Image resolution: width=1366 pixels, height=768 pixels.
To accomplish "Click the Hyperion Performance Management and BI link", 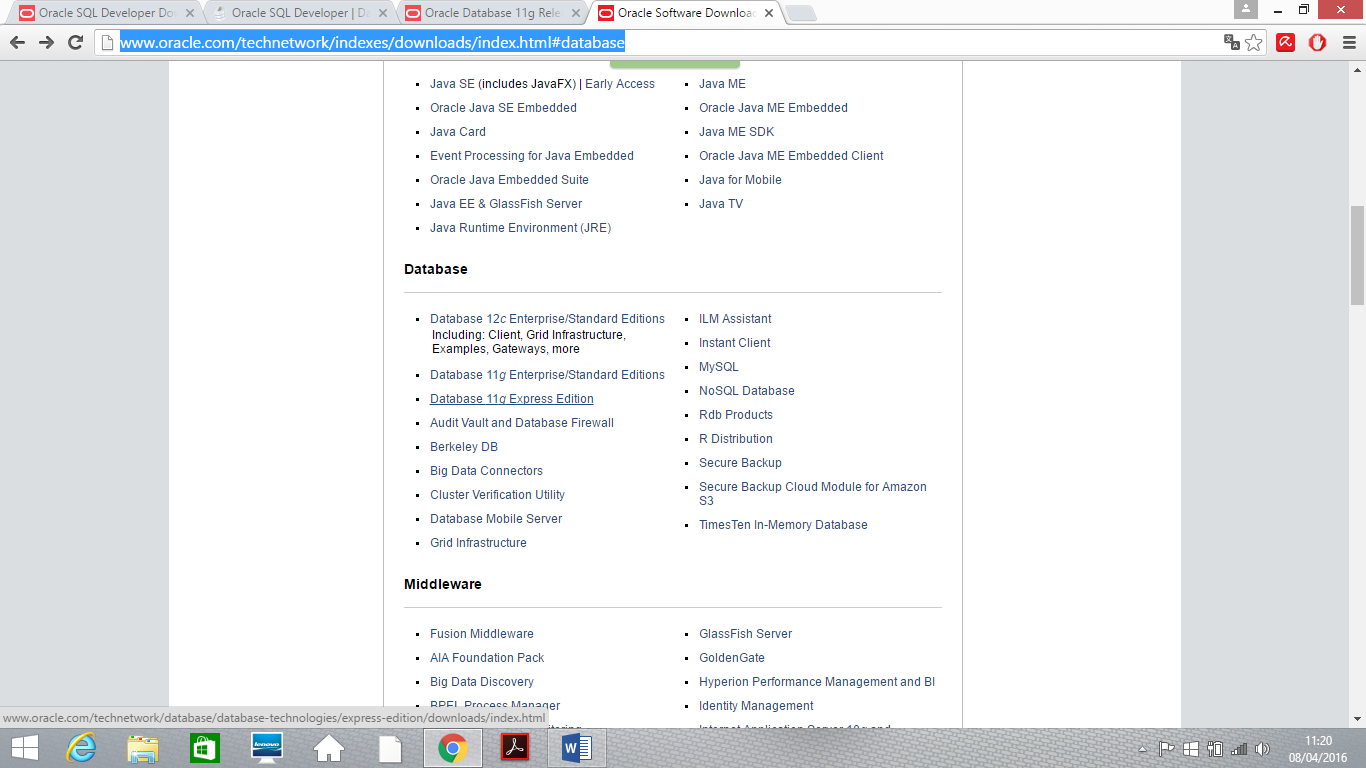I will (817, 682).
